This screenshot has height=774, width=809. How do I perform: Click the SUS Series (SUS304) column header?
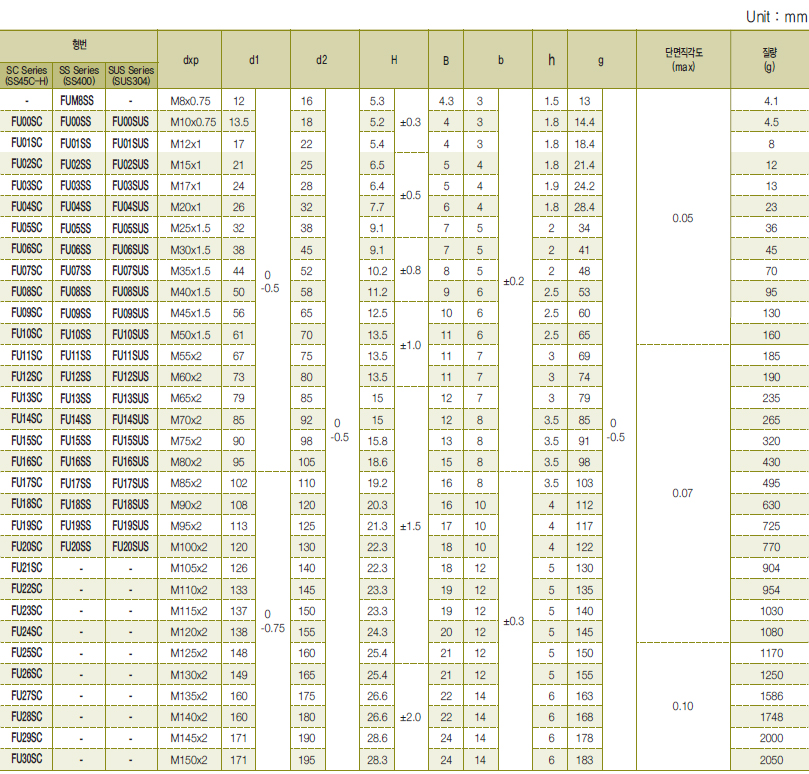click(131, 75)
